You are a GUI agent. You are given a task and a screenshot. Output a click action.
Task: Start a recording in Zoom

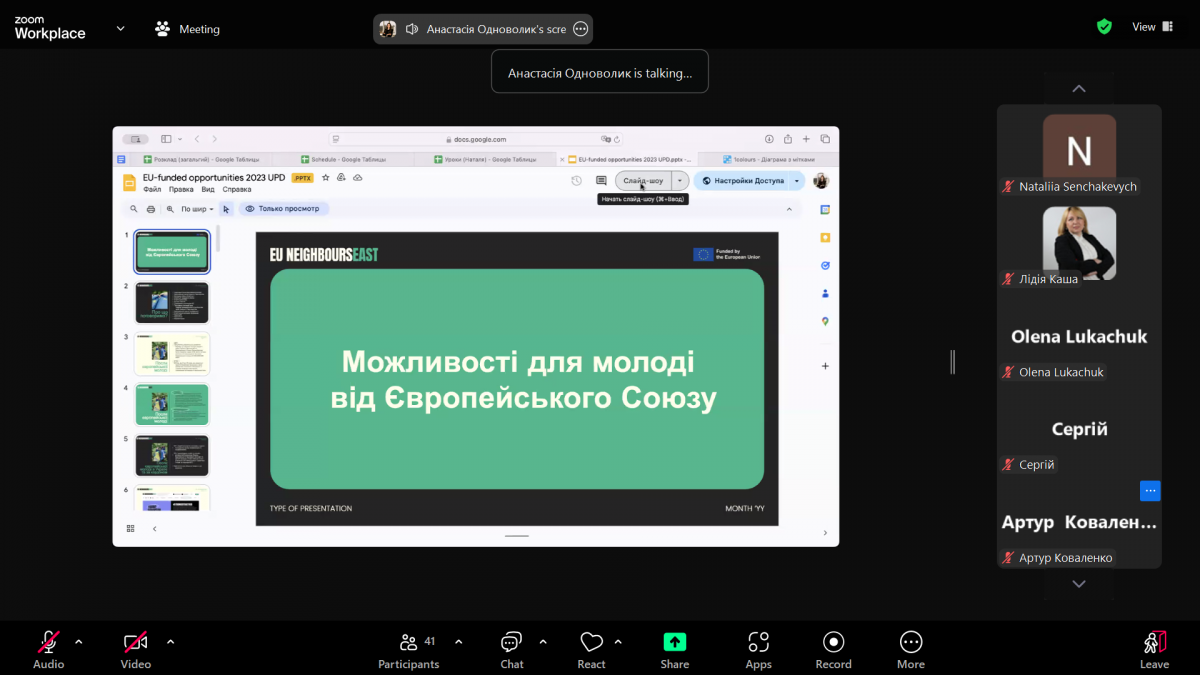tap(833, 648)
